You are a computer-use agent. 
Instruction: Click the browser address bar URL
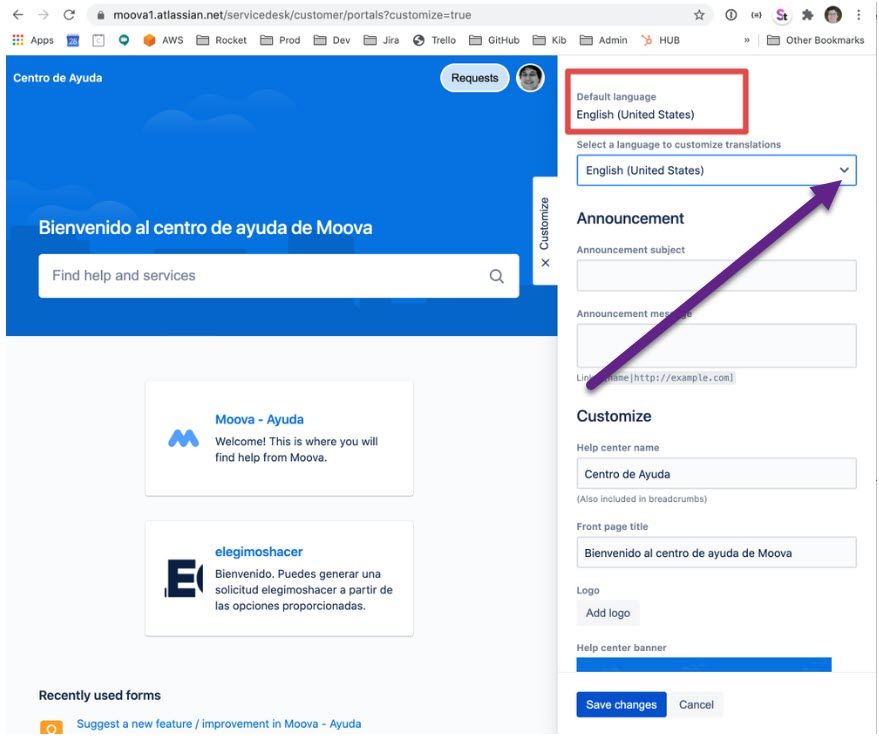[x=292, y=15]
